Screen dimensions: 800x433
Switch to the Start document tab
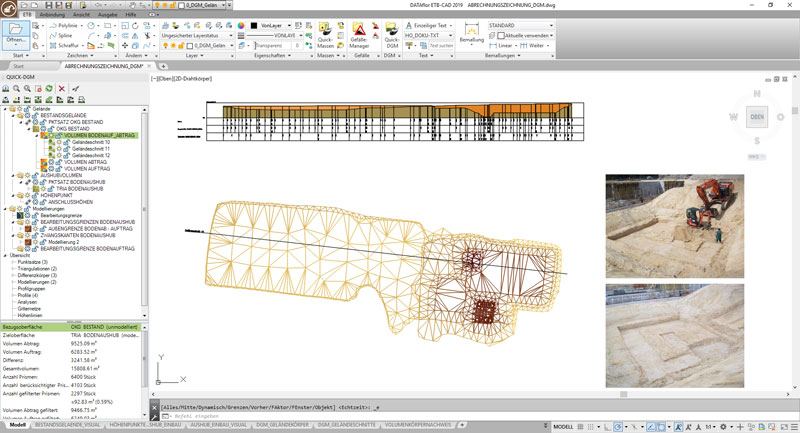(18, 66)
